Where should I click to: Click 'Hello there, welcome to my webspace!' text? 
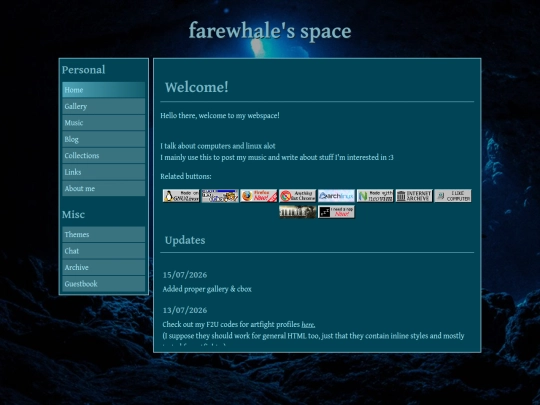point(220,116)
